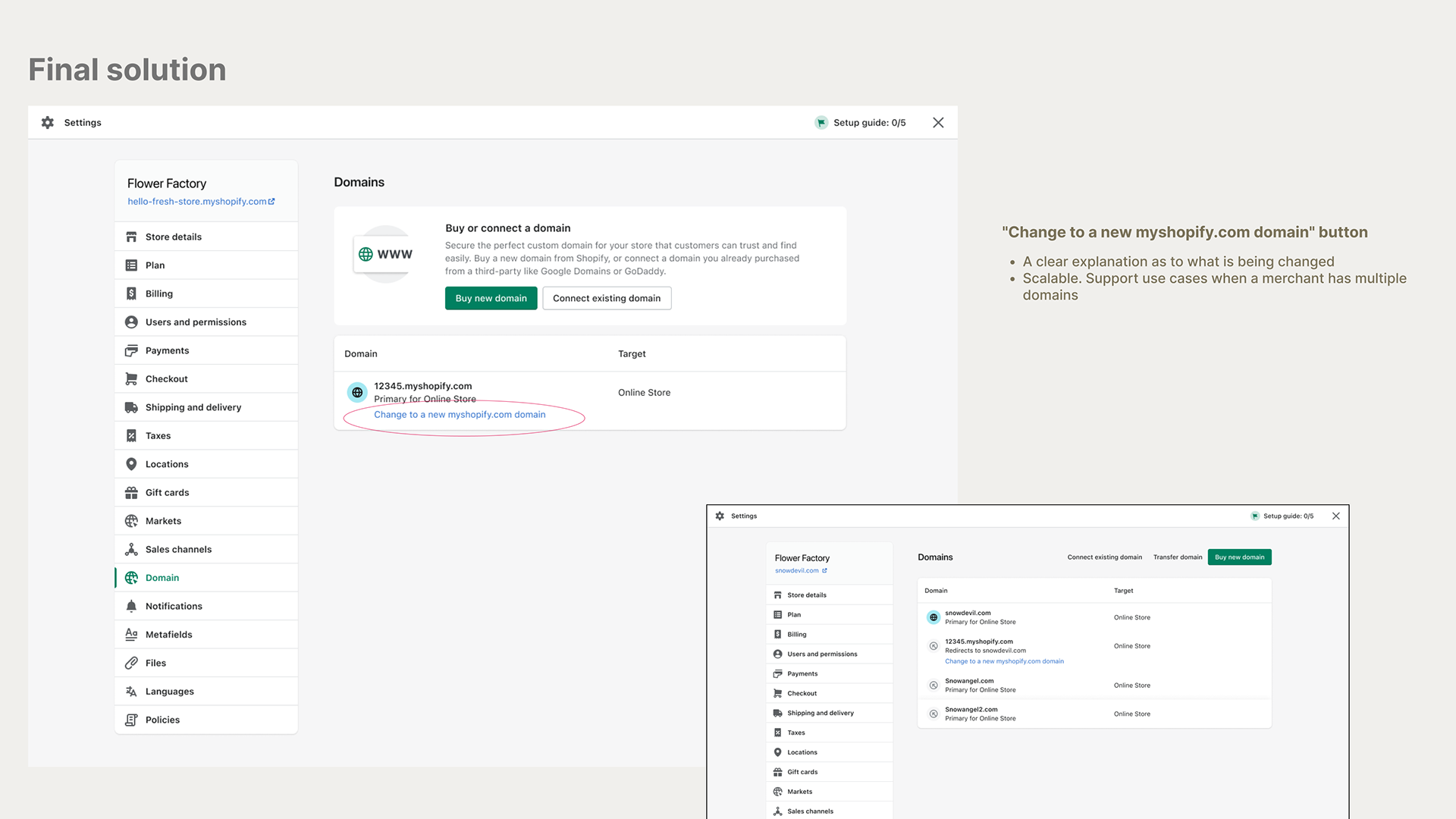Click the Shipping and delivery truck icon
This screenshot has height=819, width=1456.
coord(131,407)
